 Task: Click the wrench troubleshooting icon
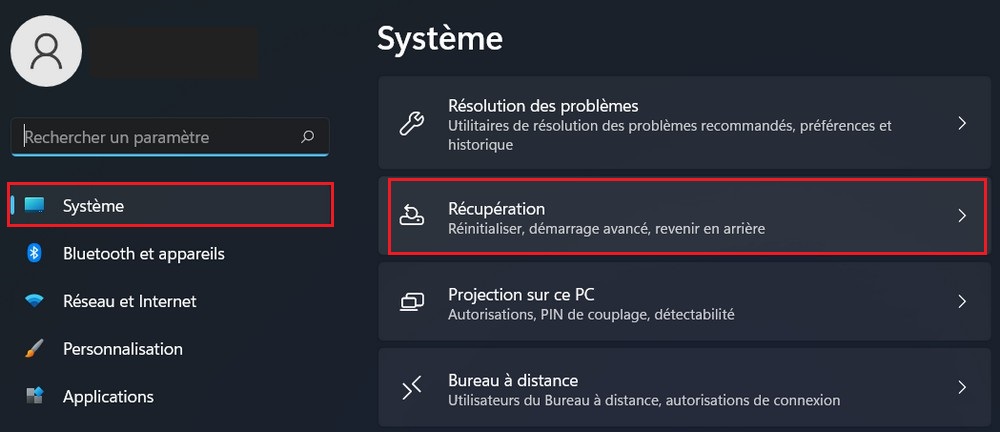412,124
